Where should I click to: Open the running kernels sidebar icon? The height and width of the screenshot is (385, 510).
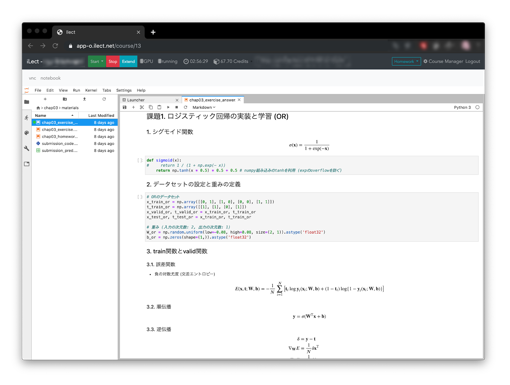click(x=27, y=118)
